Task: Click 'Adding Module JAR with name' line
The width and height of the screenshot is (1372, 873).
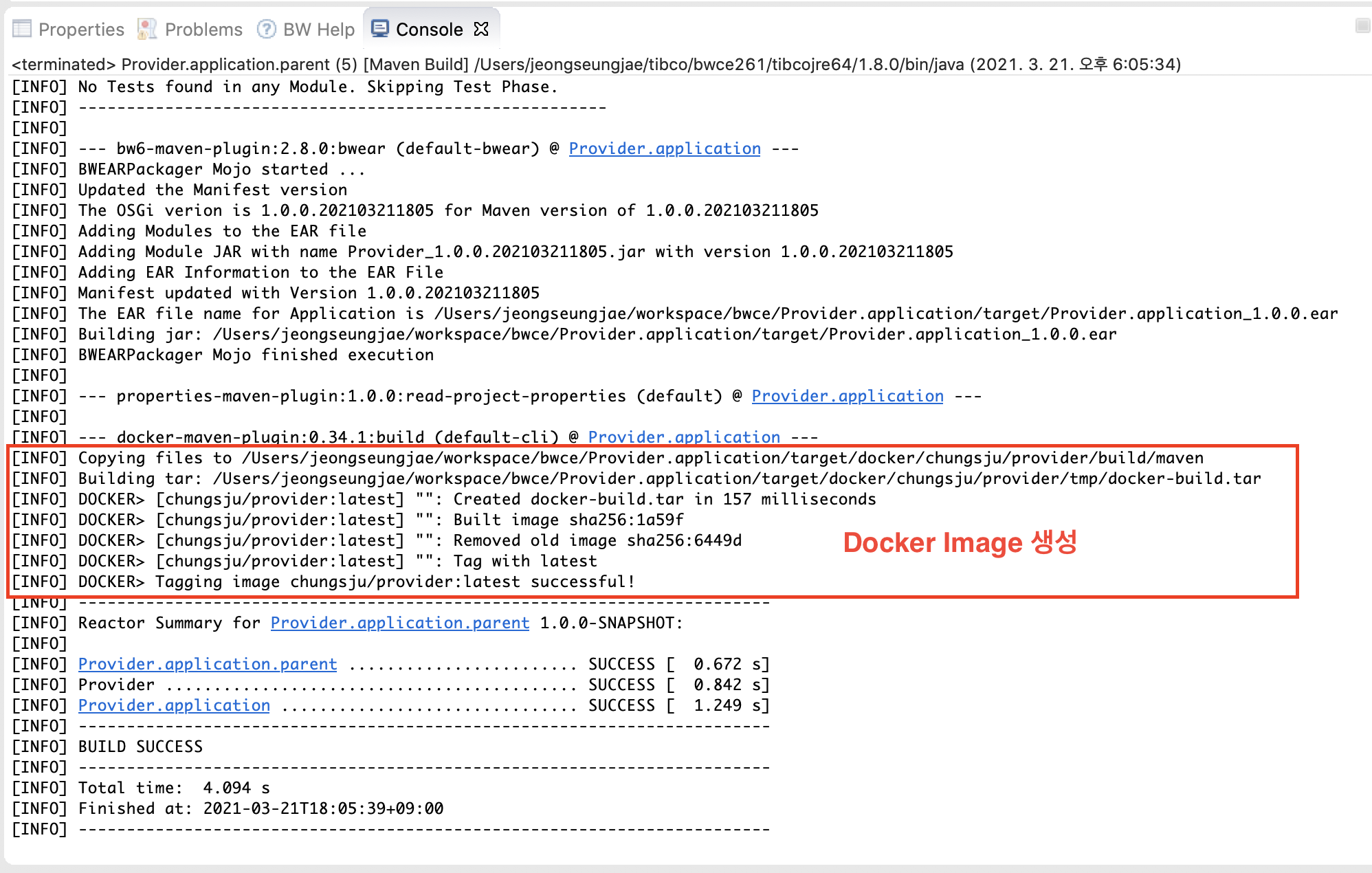Action: (483, 252)
